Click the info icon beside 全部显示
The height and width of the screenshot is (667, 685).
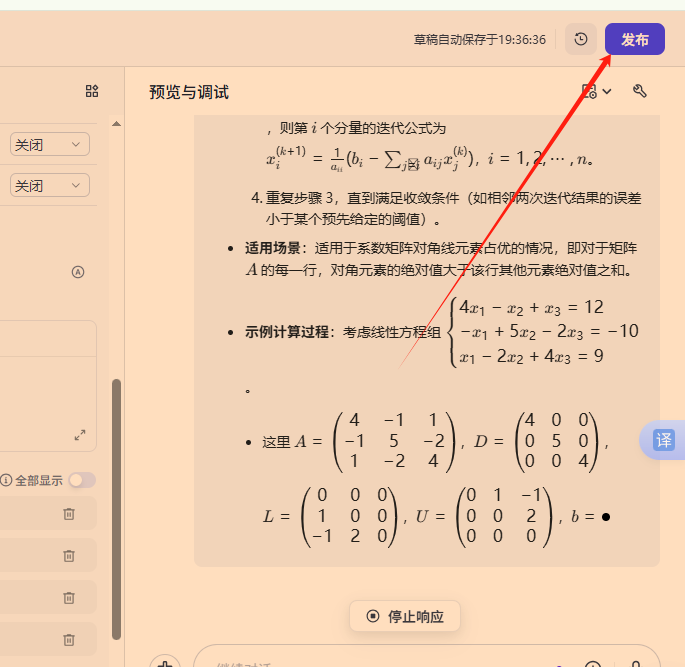[x=6, y=480]
